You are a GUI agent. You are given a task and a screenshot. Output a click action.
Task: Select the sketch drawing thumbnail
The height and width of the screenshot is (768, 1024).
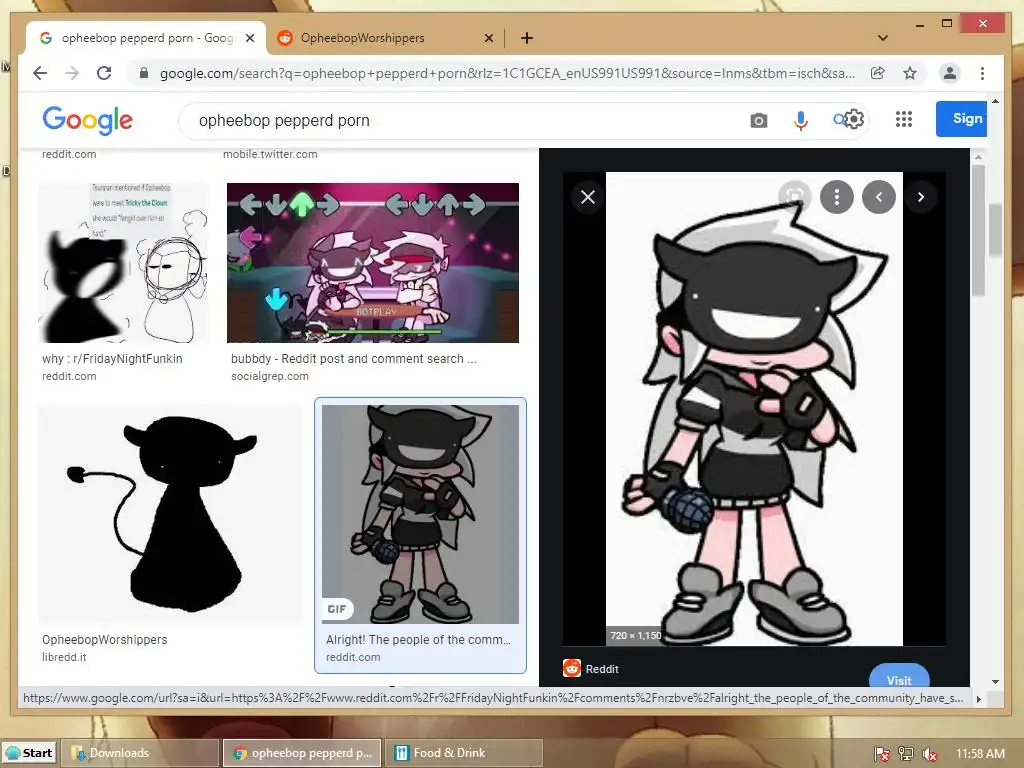123,263
